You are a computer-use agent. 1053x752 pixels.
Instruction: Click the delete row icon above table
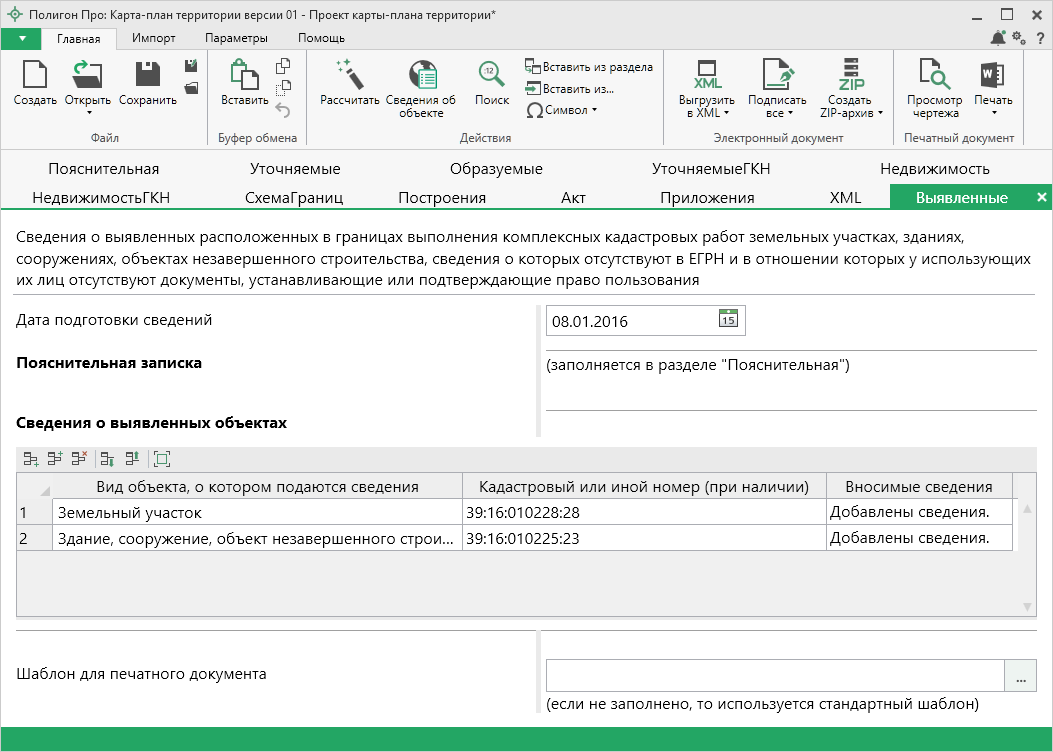79,459
